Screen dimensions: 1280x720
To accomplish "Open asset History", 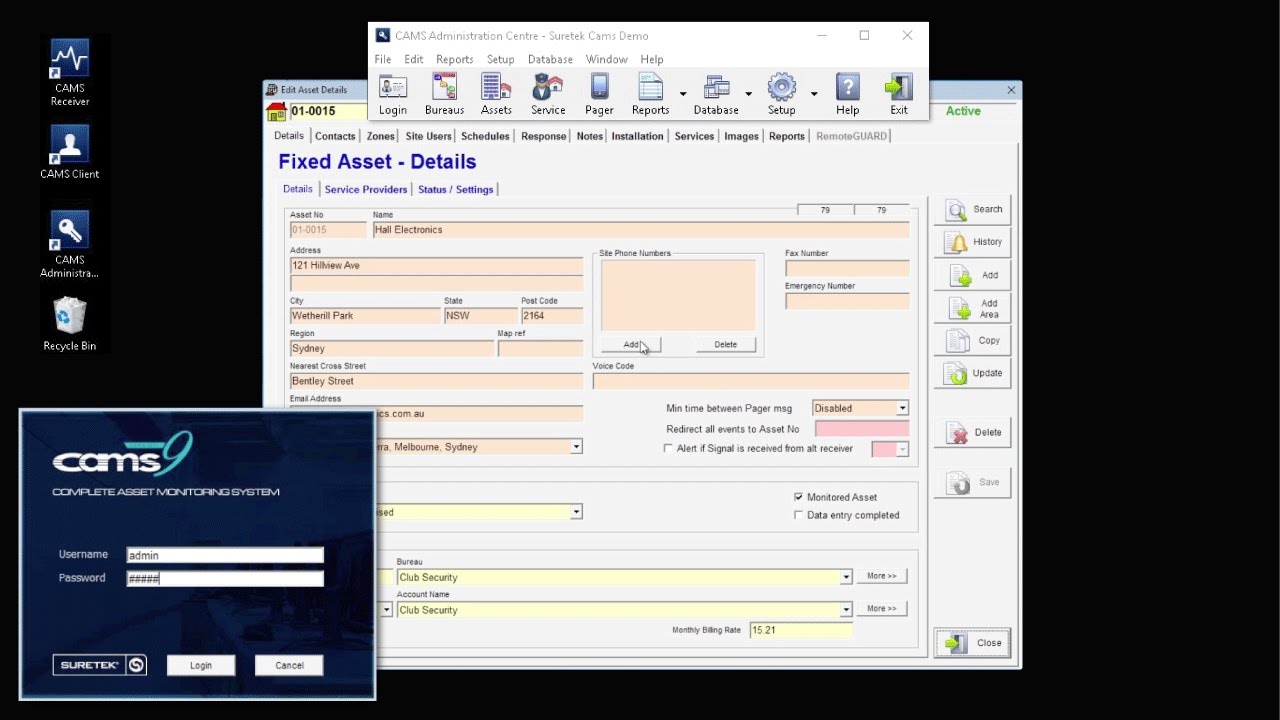I will point(973,242).
